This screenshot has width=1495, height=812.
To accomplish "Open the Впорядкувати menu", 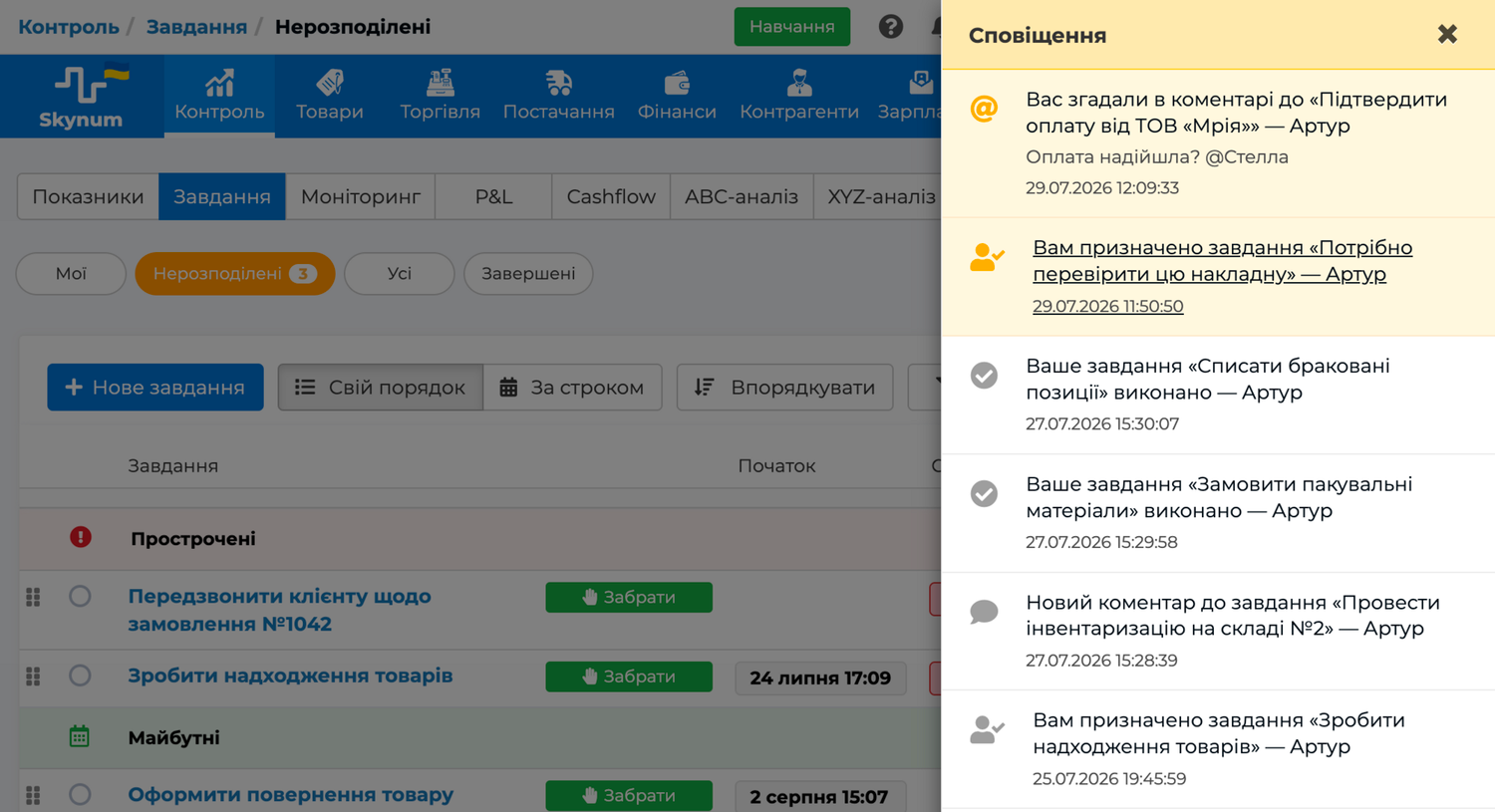I will pos(785,388).
